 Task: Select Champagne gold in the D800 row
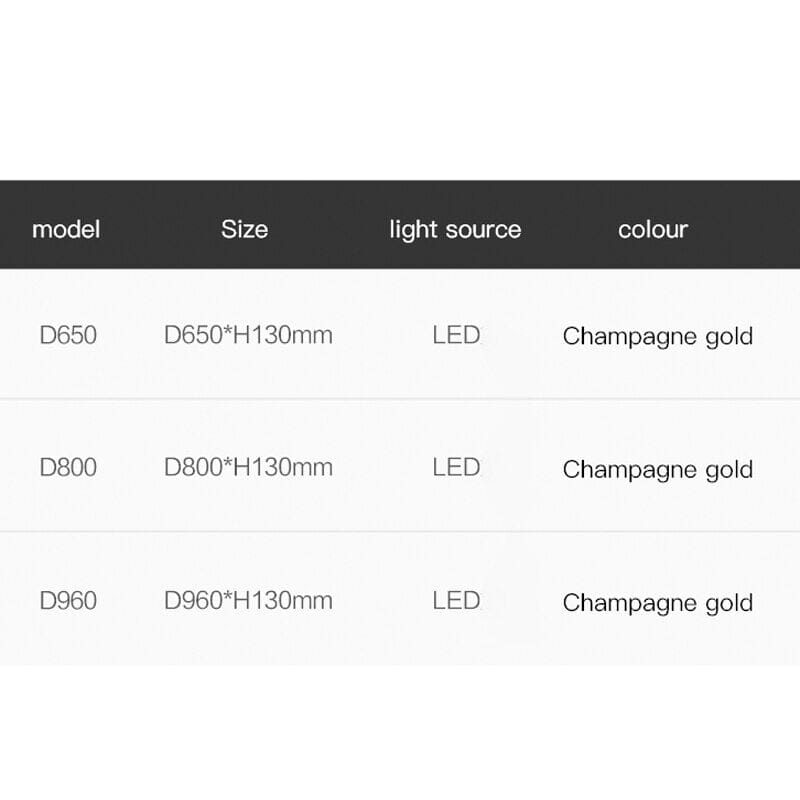pos(657,469)
